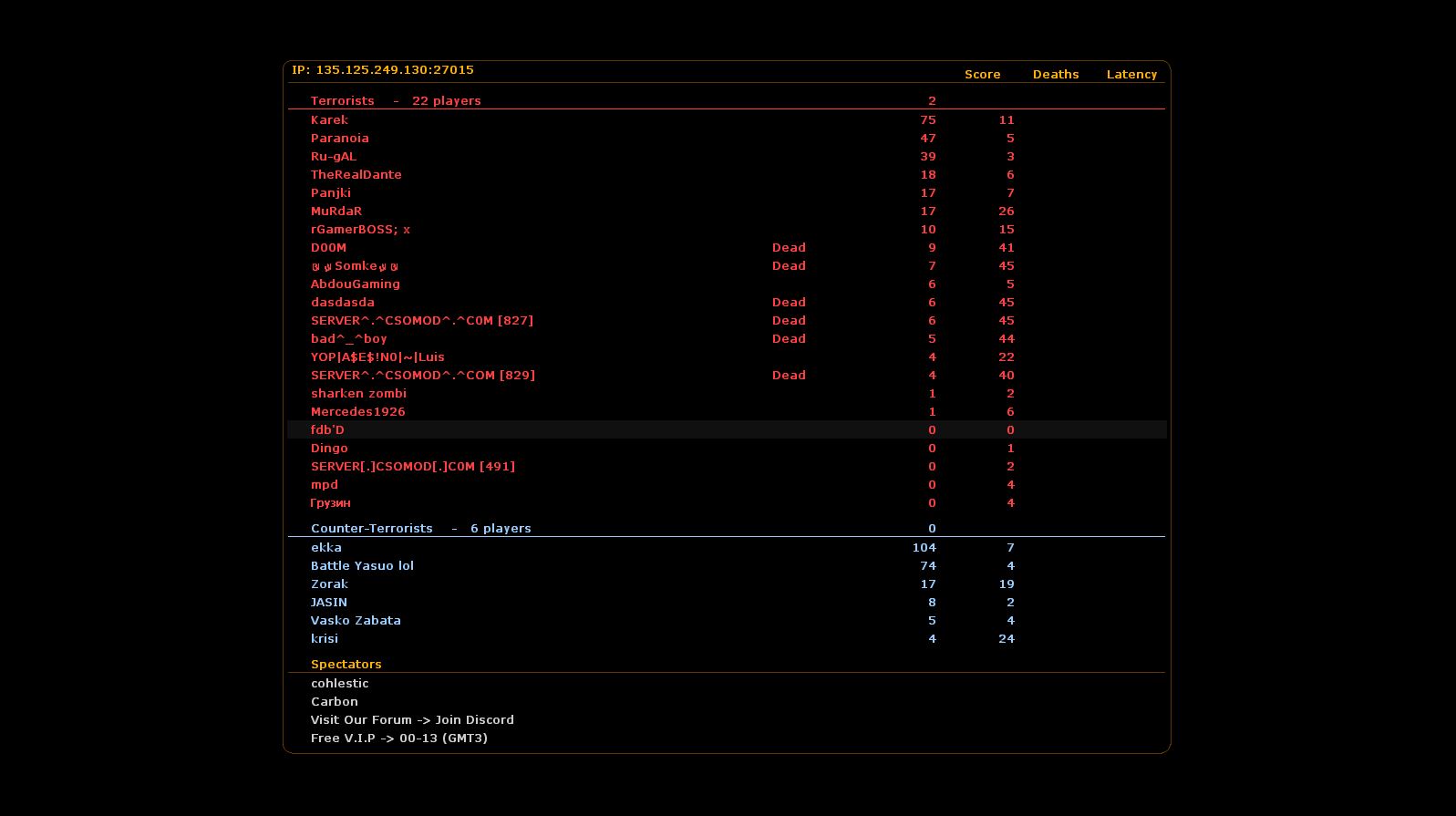
Task: Select player Vasko Zabata
Action: pos(356,621)
